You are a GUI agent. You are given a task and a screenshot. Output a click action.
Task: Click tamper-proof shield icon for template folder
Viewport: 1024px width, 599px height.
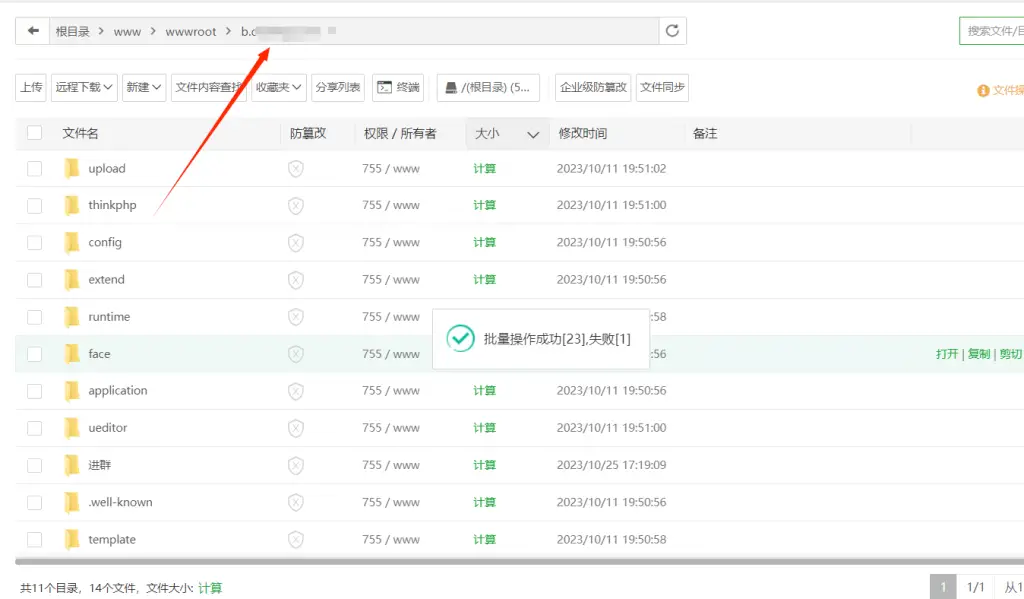[295, 540]
